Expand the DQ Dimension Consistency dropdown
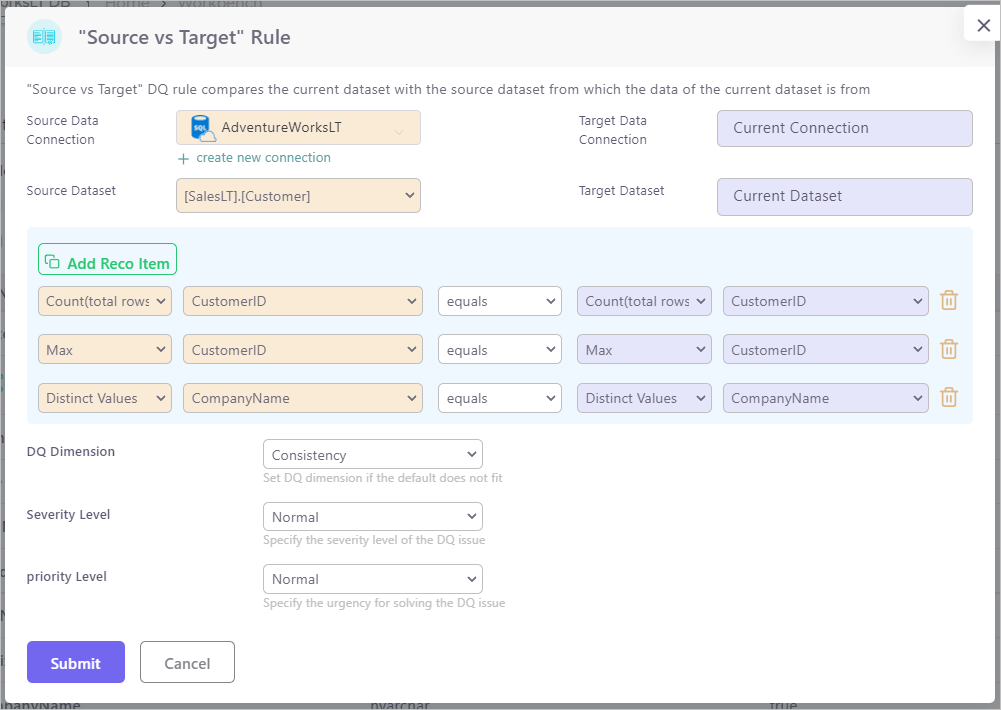The height and width of the screenshot is (710, 1001). tap(372, 455)
